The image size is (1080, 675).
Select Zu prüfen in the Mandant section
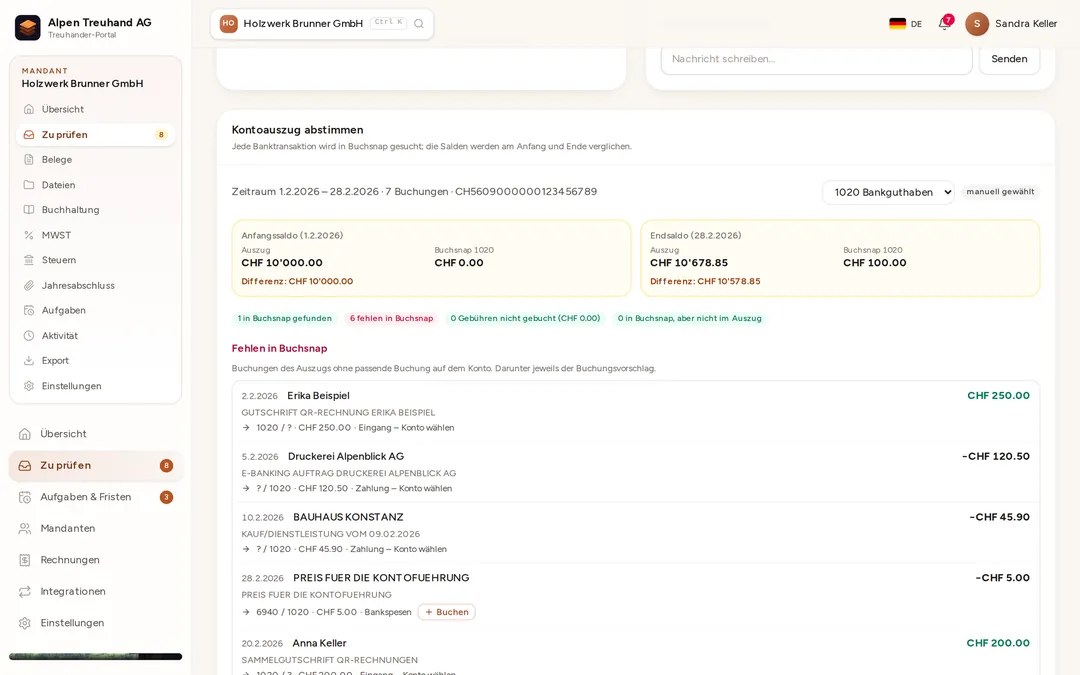pyautogui.click(x=96, y=134)
